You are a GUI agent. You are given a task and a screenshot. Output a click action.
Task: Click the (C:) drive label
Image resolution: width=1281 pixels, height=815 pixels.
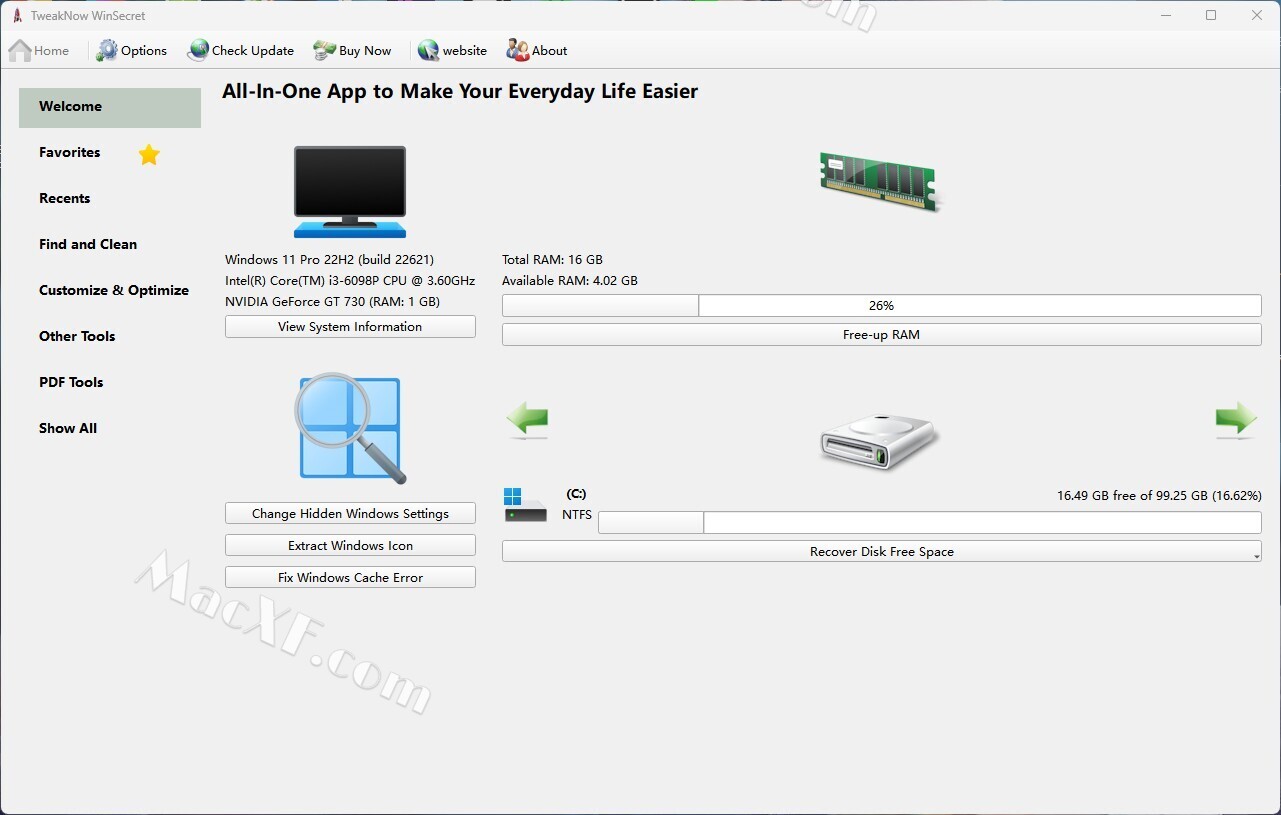(576, 494)
